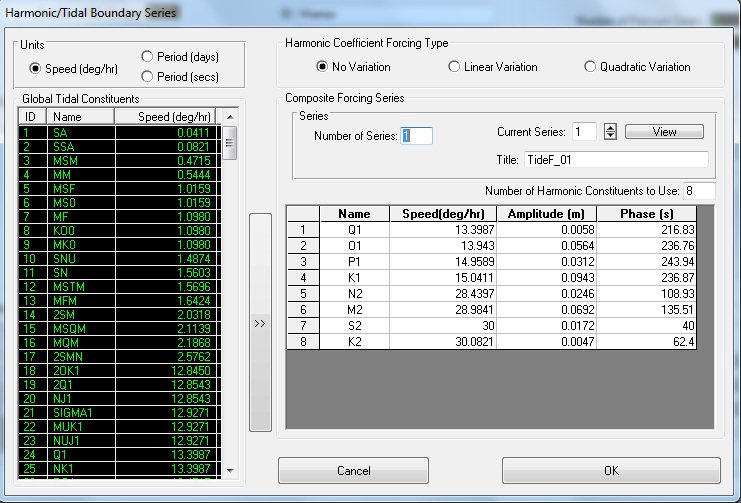Select MQM constituent row
The width and height of the screenshot is (741, 503).
click(x=119, y=343)
